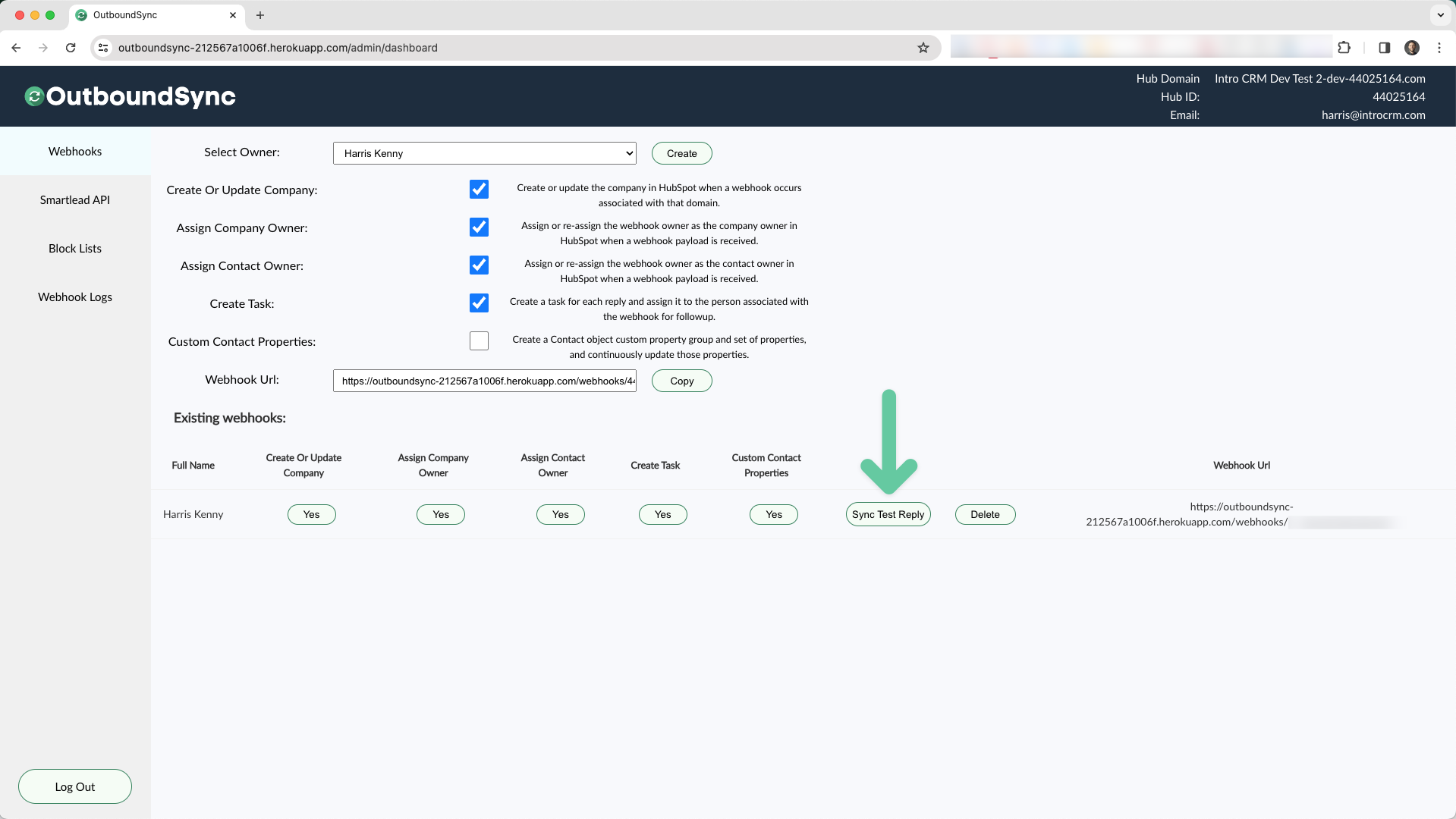The image size is (1456, 819).
Task: Click the Harris Kenny name in table
Action: (x=193, y=514)
